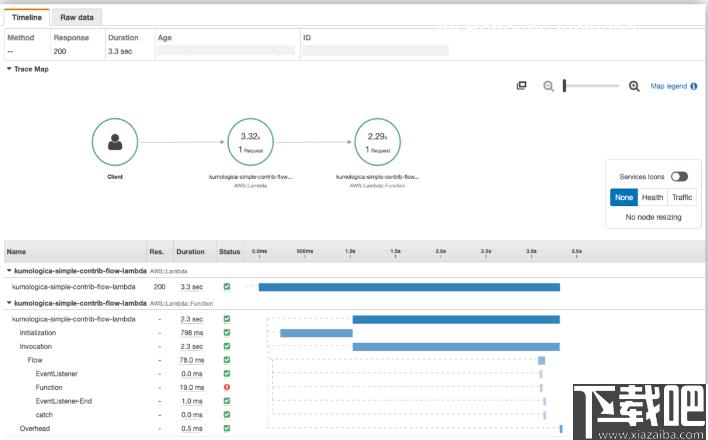Click the fit-to-screen map icon
The image size is (708, 440).
(522, 86)
